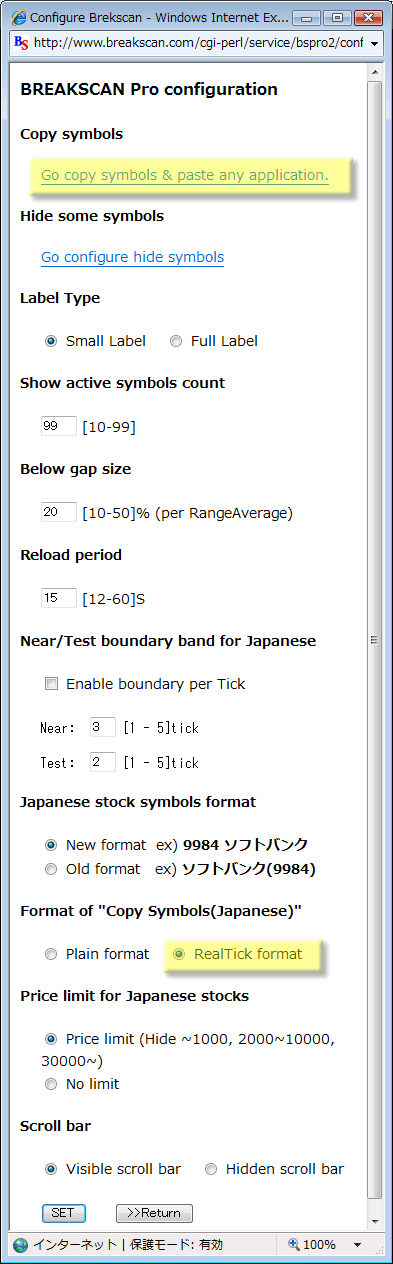Open Go configure hide symbols link

pos(132,257)
